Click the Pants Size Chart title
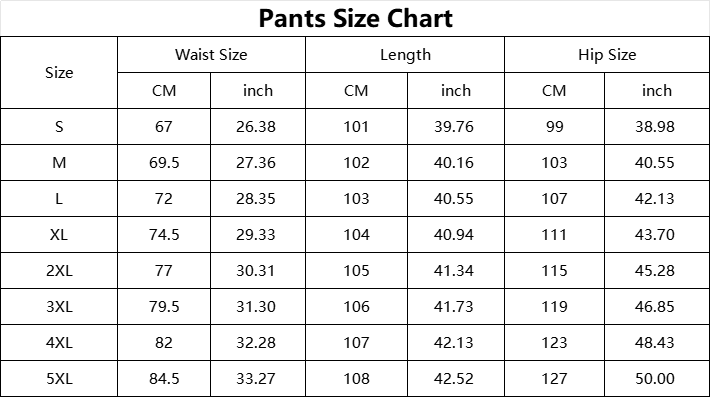The width and height of the screenshot is (710, 397). click(355, 19)
